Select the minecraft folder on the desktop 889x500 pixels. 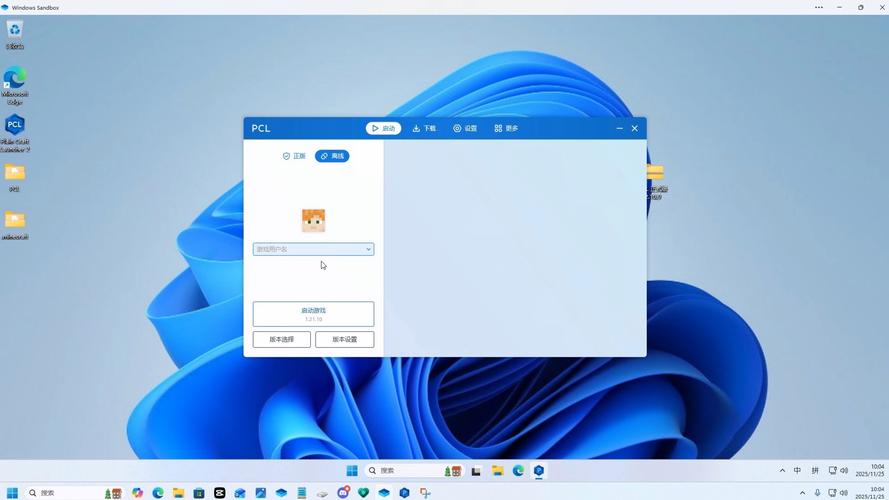click(15, 225)
